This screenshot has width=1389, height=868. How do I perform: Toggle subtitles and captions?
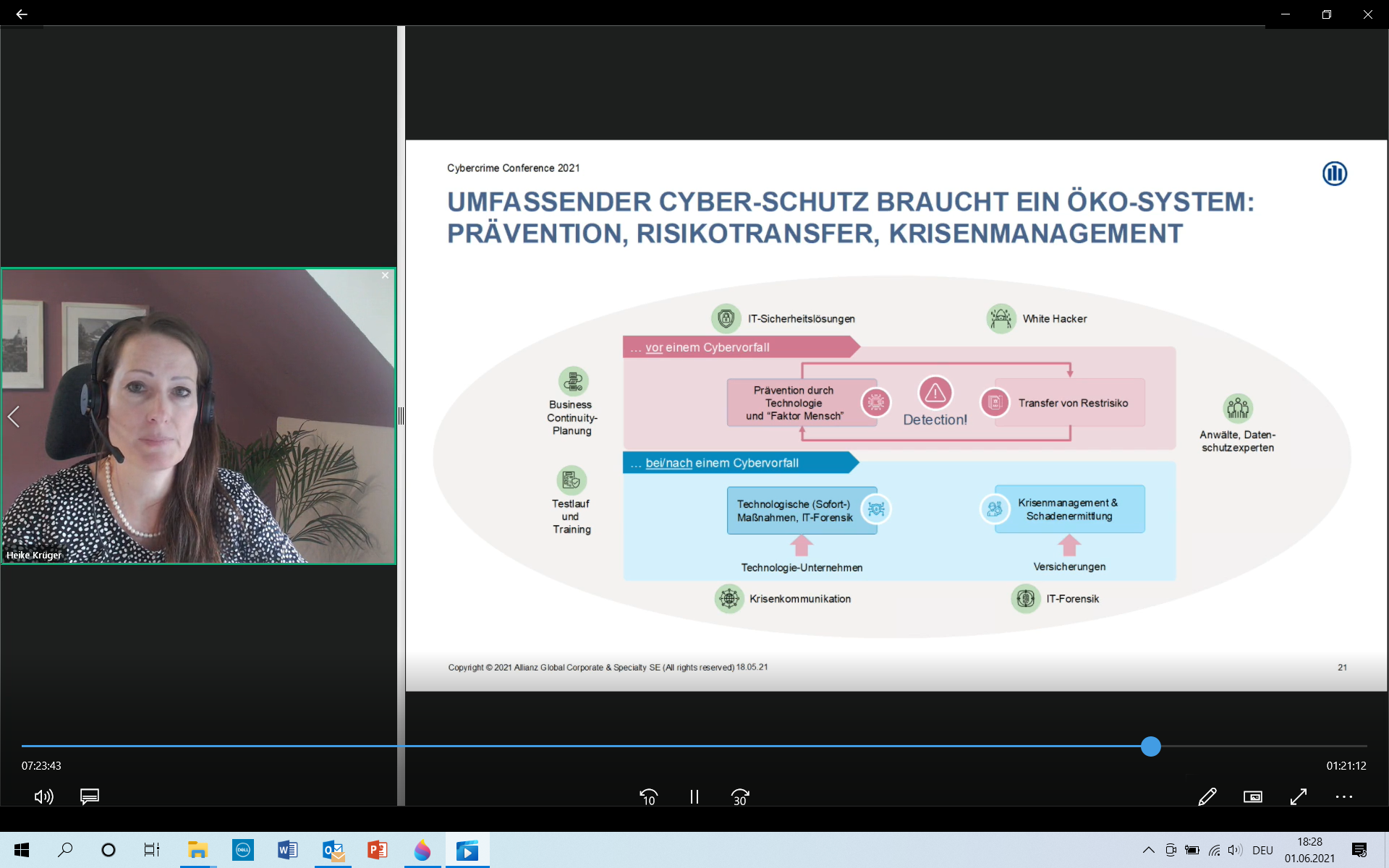pos(90,796)
